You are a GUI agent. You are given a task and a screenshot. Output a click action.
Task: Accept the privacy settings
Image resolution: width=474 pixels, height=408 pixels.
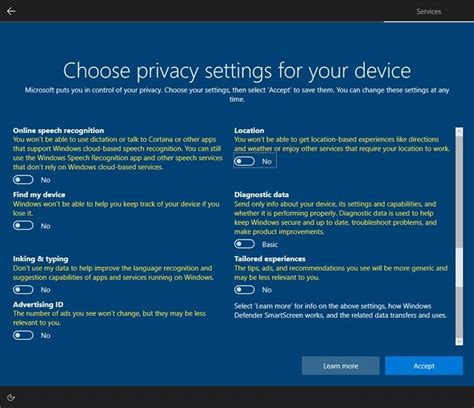pyautogui.click(x=424, y=366)
